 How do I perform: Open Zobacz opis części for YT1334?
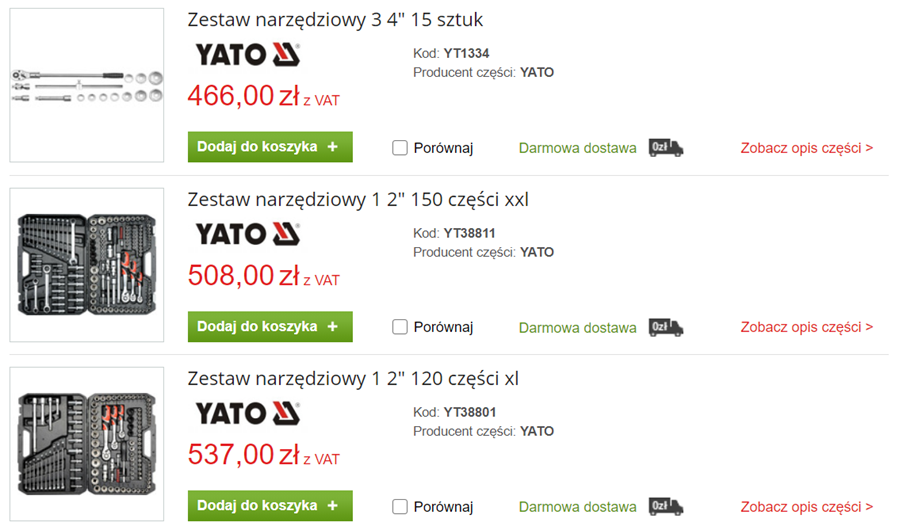tap(806, 148)
